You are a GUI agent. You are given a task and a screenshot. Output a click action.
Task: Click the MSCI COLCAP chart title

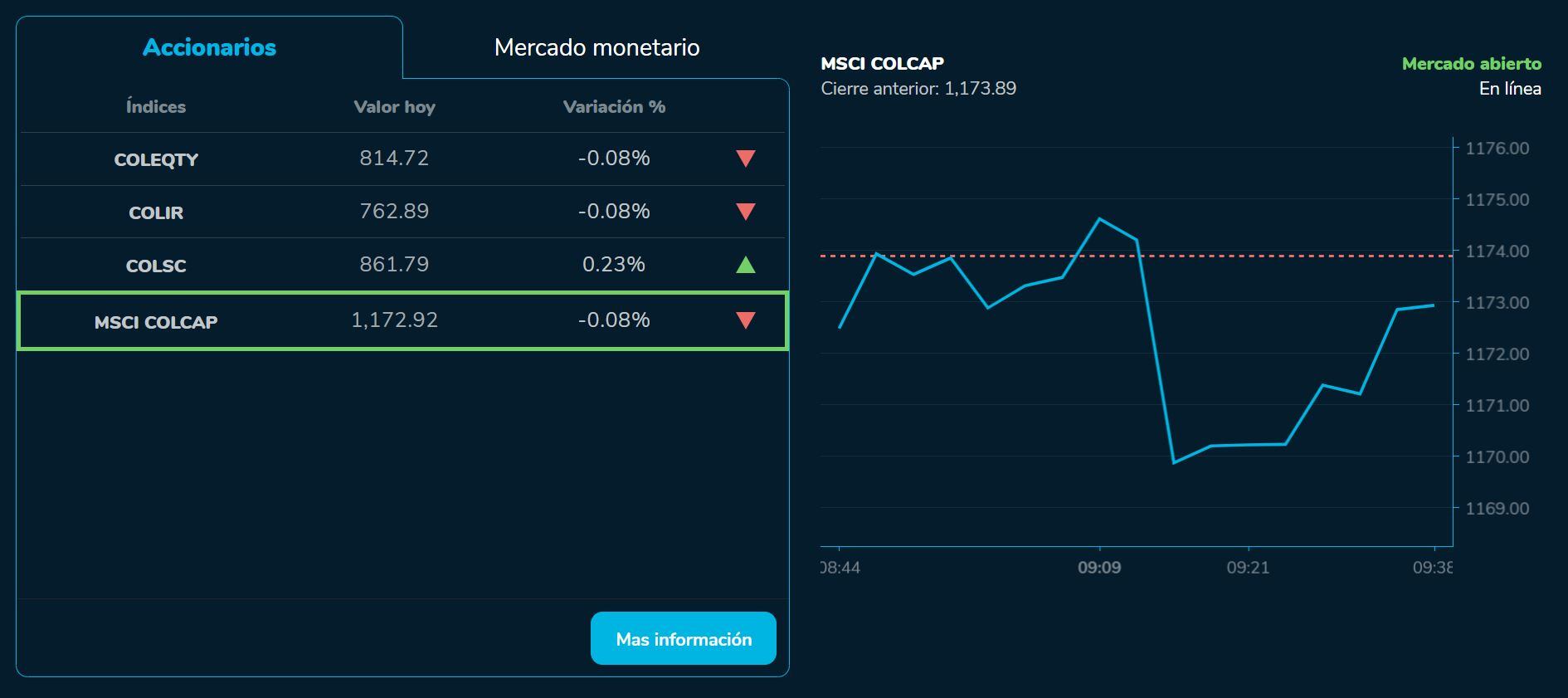(x=882, y=62)
